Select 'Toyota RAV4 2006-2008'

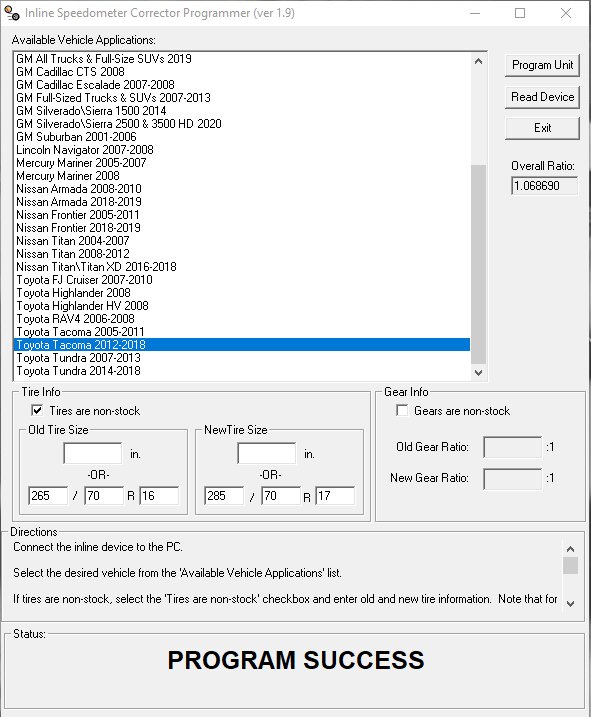coord(242,319)
